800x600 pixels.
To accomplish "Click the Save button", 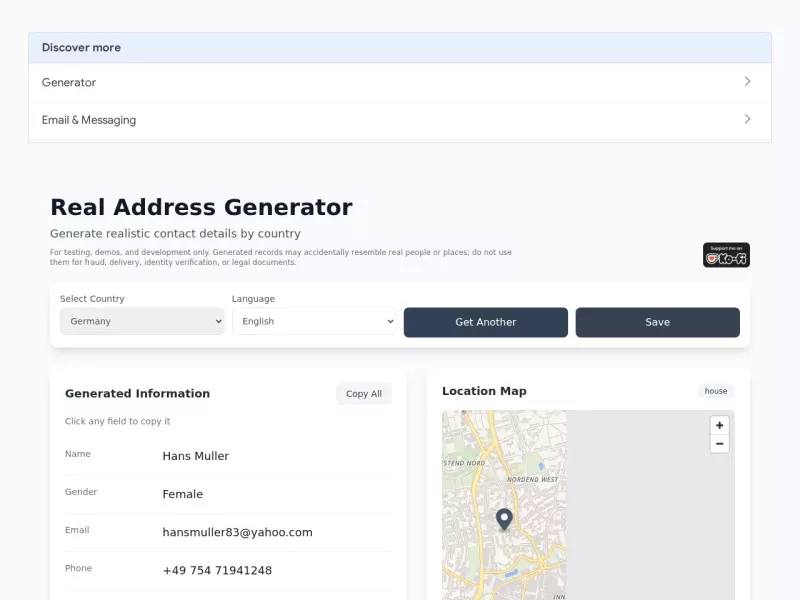I will point(657,322).
